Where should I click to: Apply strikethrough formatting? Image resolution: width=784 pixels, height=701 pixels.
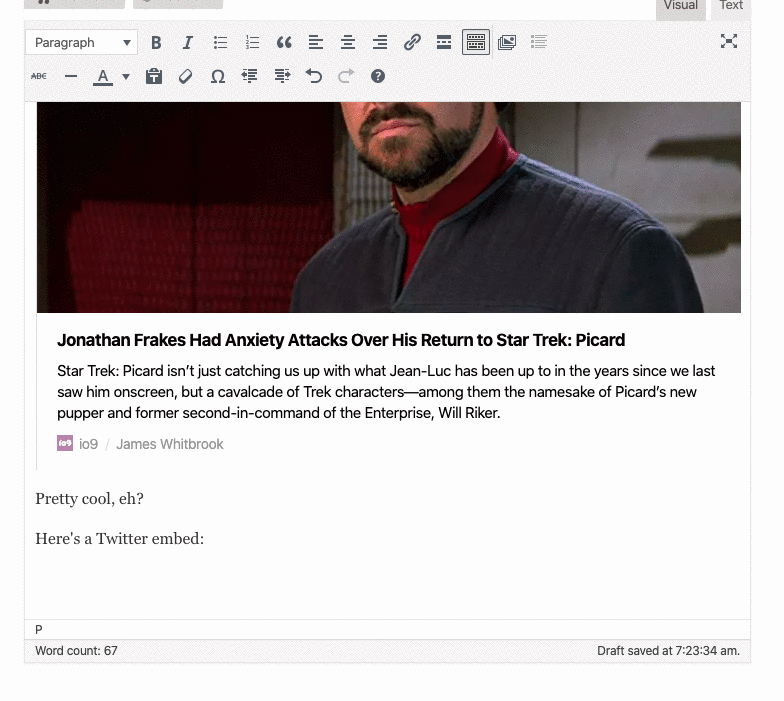click(x=39, y=76)
